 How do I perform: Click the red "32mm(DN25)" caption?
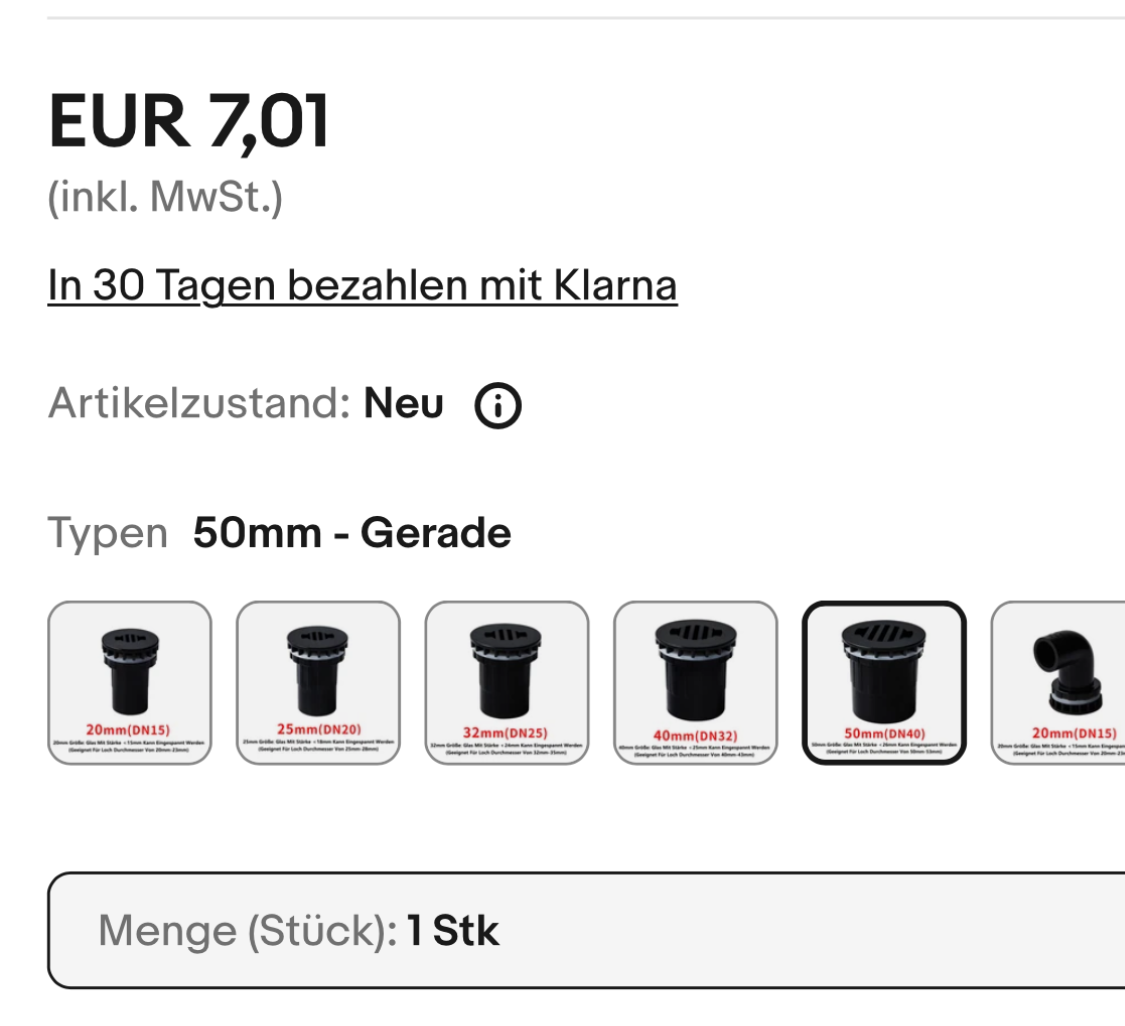click(507, 733)
